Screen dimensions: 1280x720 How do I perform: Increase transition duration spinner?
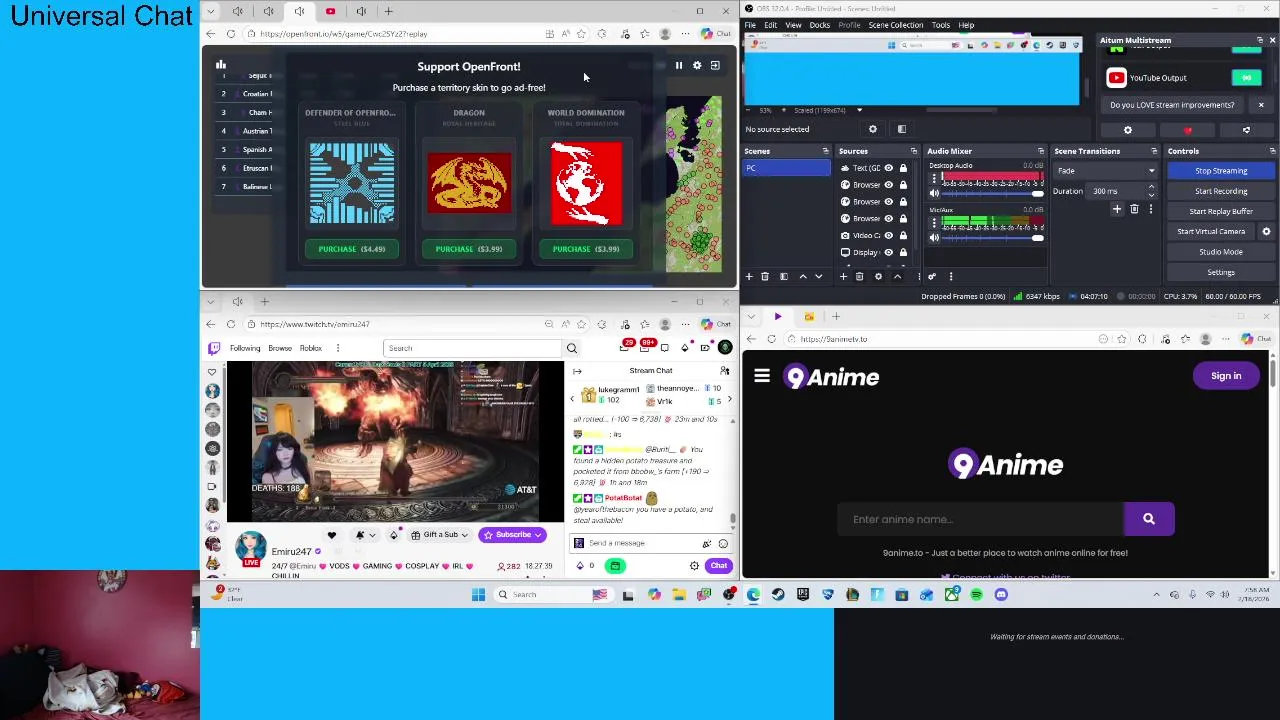point(1152,188)
